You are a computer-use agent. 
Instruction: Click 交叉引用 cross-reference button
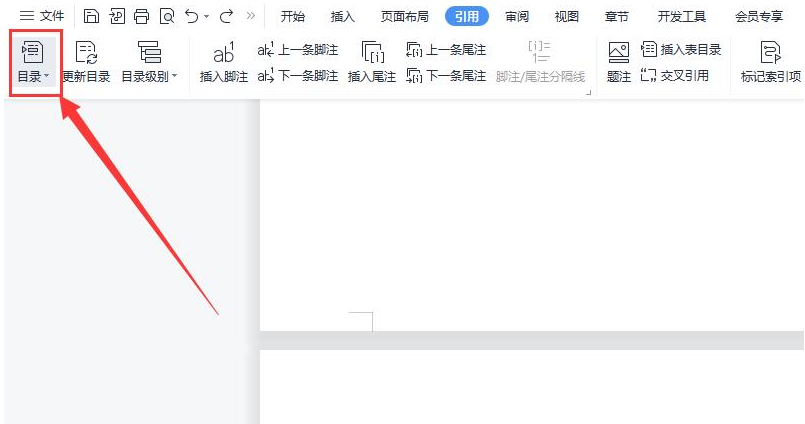(x=674, y=76)
